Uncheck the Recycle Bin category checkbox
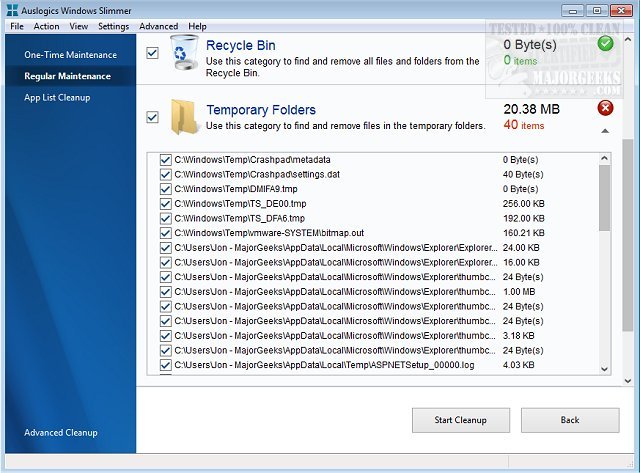This screenshot has height=473, width=640. click(x=152, y=53)
